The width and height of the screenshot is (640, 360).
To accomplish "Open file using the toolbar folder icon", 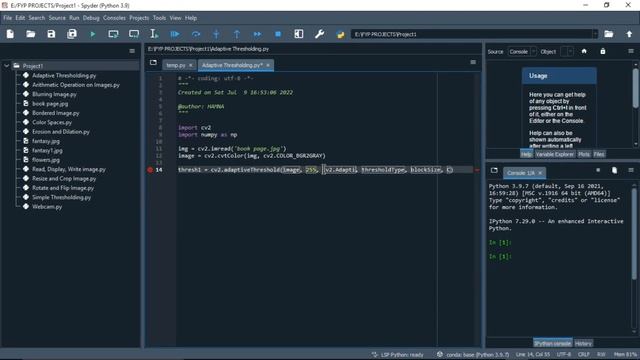I will click(x=31, y=34).
